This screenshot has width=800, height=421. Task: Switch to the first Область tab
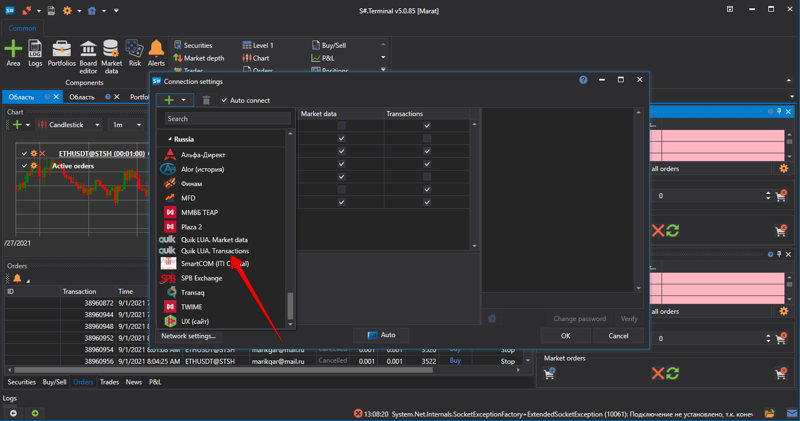pyautogui.click(x=21, y=97)
